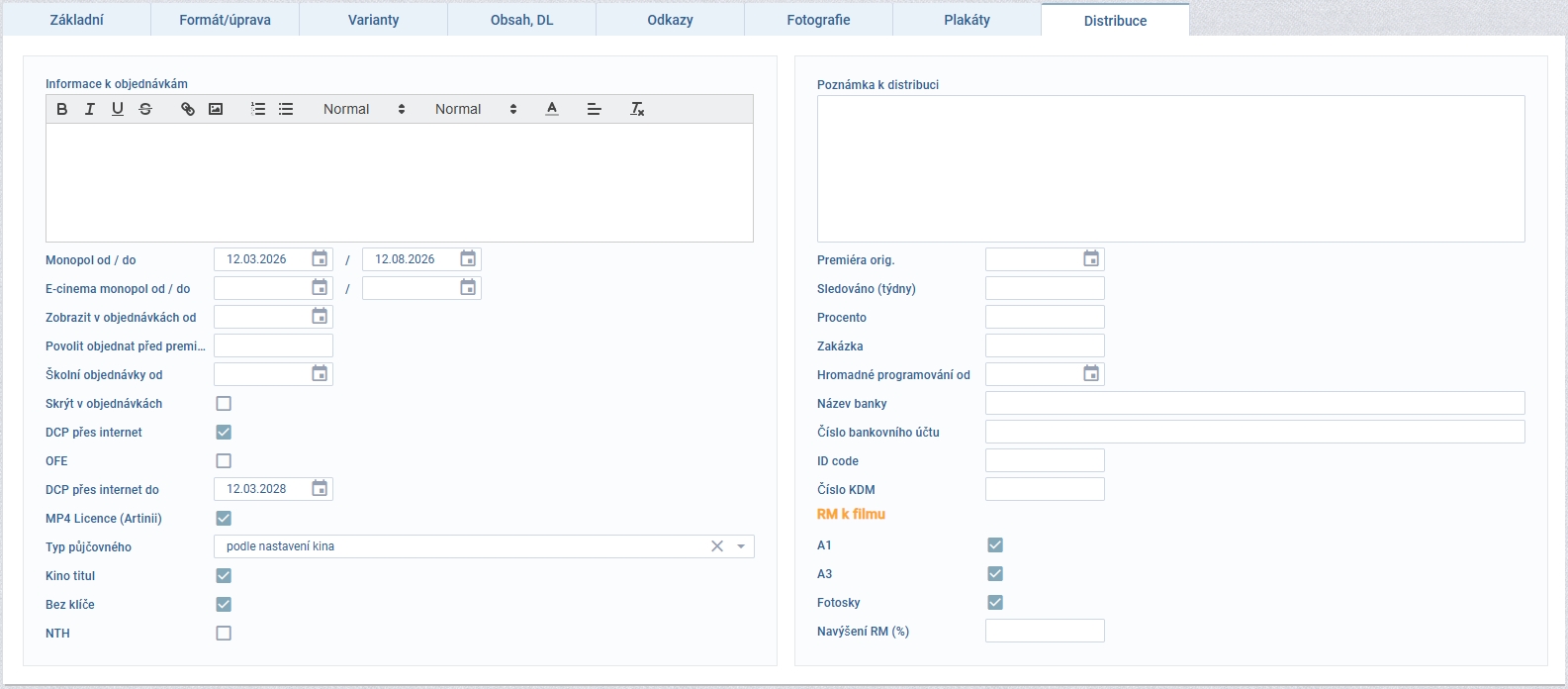
Task: Open the text color picker
Action: (x=552, y=109)
